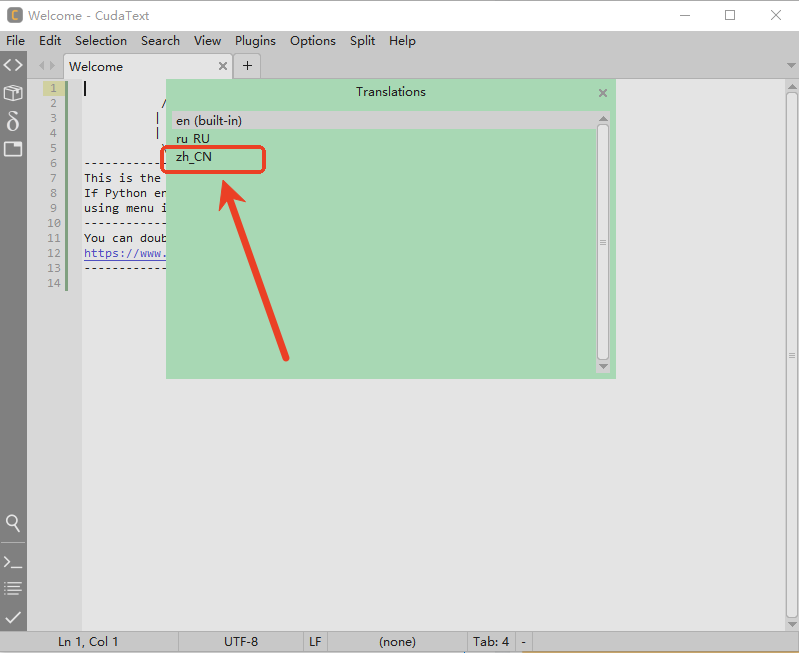Click text 'This is the' on line 7
The width and height of the screenshot is (799, 653).
(x=122, y=178)
